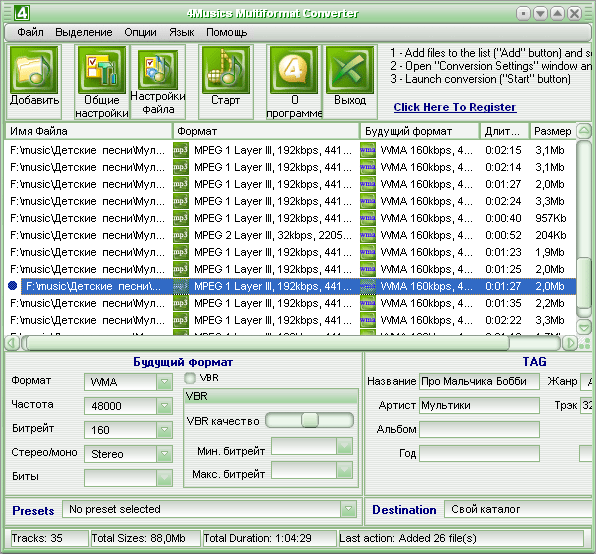Click wma icon in the 1,9Mb row

pos(368,252)
